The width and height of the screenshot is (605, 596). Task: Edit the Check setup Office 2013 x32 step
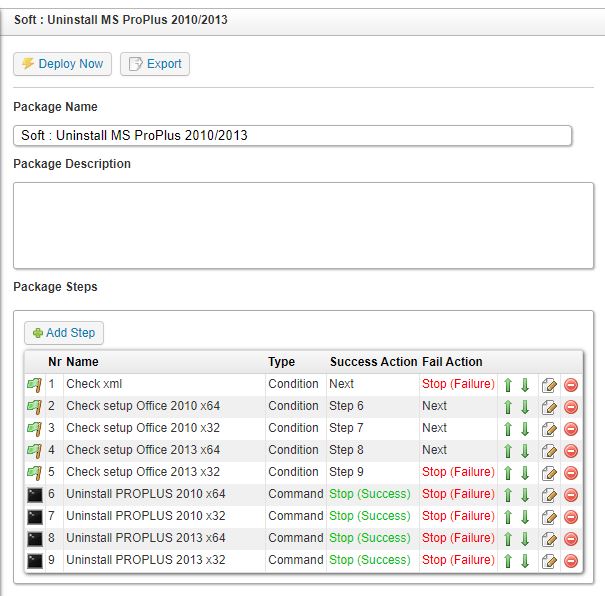coord(549,473)
